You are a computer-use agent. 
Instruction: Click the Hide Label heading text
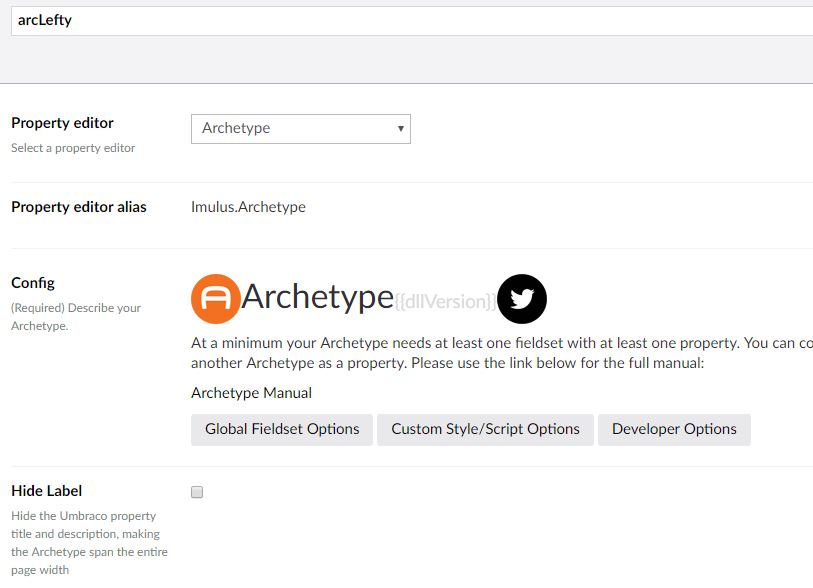46,491
